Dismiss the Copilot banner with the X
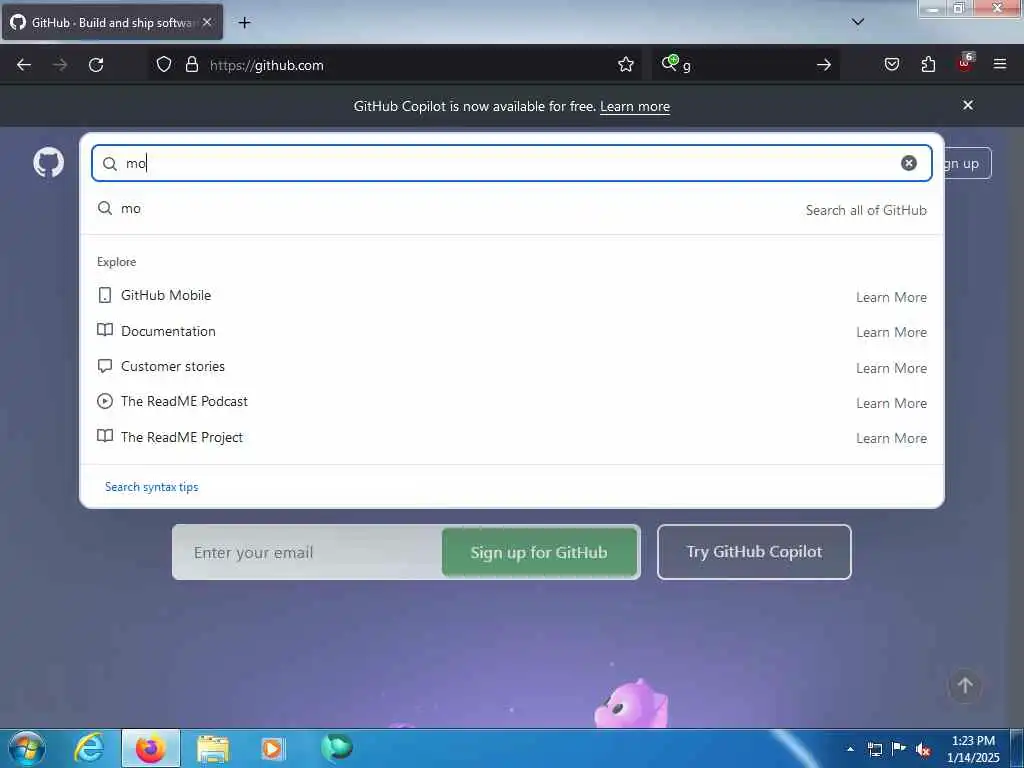 tap(968, 105)
